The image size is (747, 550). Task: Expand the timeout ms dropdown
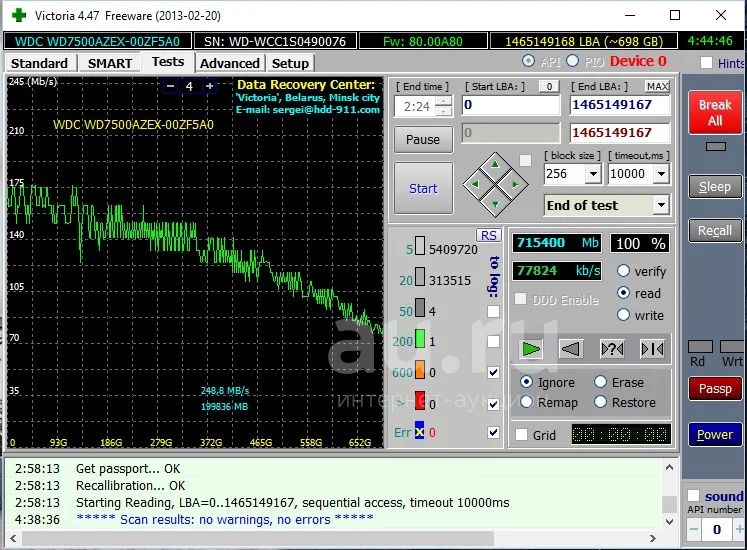660,174
